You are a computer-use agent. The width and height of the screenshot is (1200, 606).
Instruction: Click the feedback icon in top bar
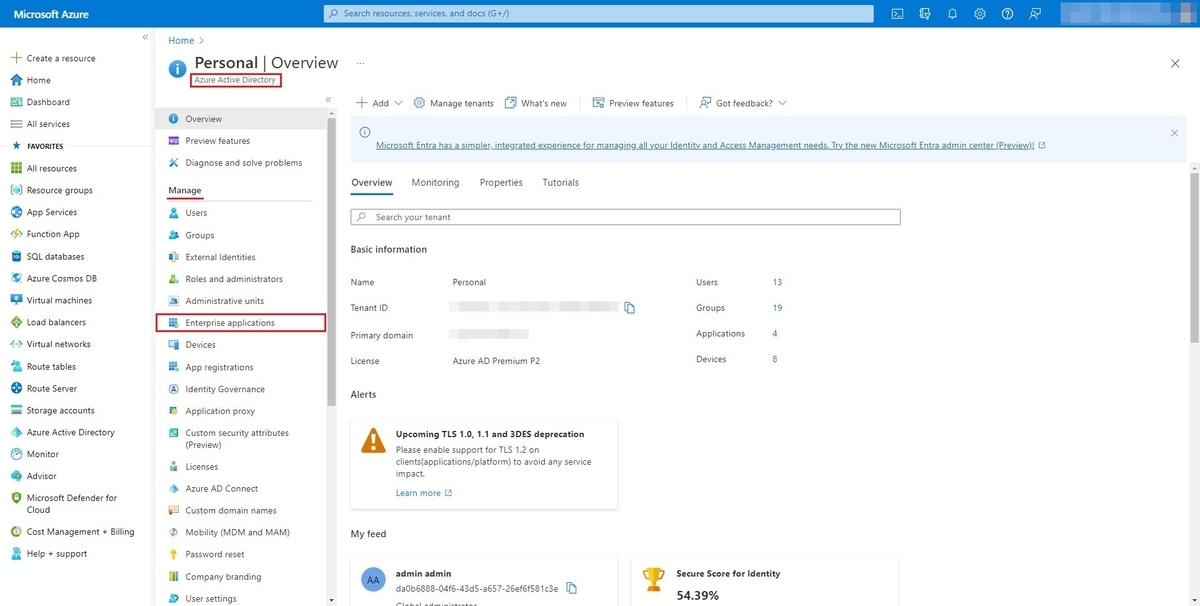point(1035,14)
